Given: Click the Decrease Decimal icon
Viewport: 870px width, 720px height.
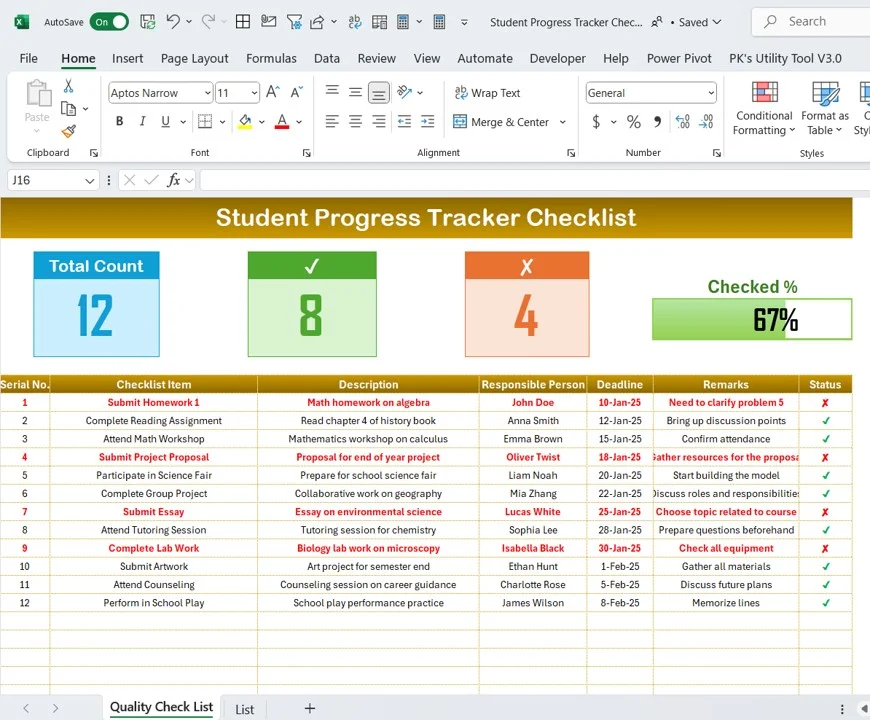Looking at the screenshot, I should tap(706, 121).
